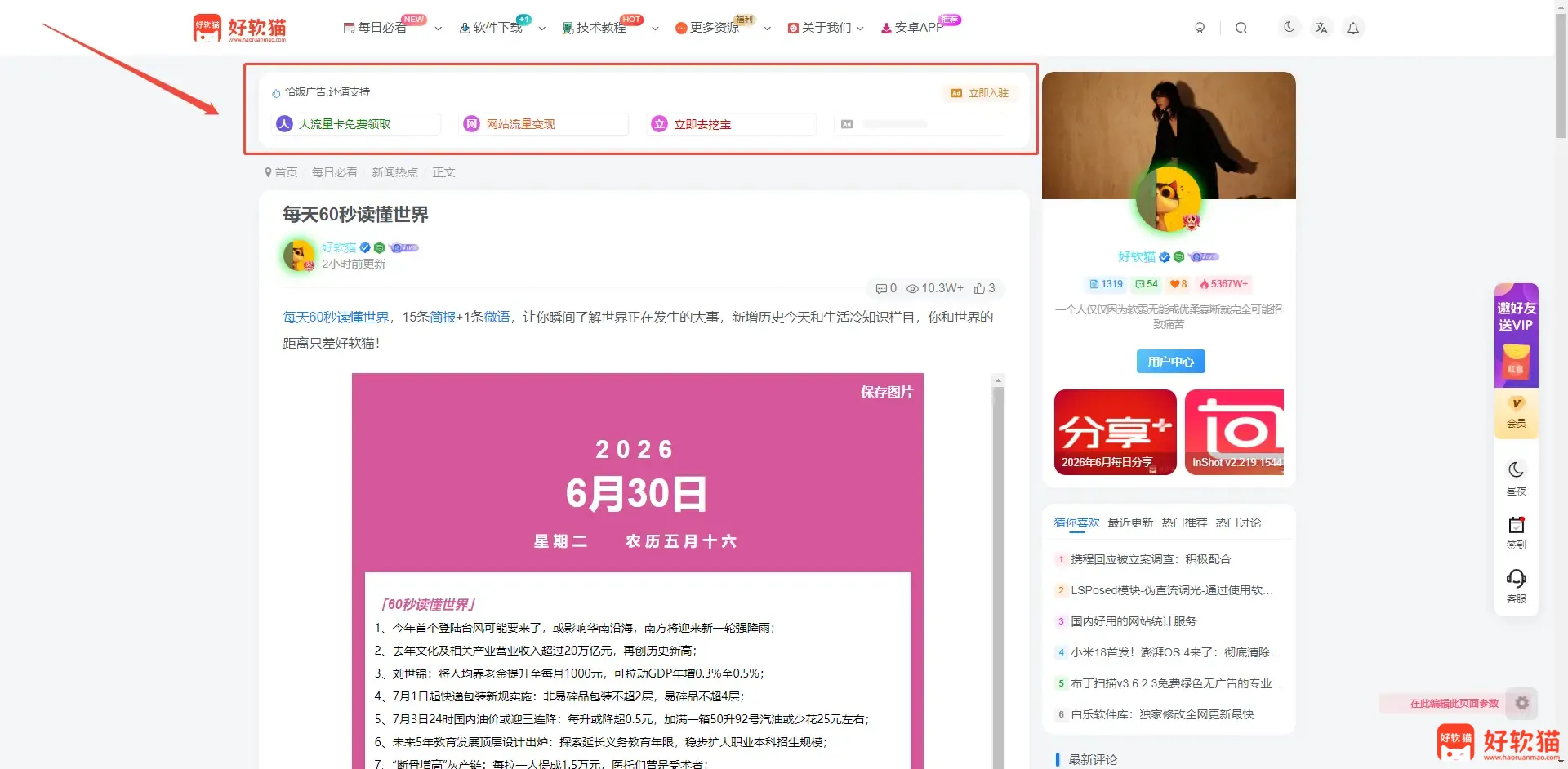Switch to the 热门推荐 tab
1568x769 pixels.
point(1184,522)
